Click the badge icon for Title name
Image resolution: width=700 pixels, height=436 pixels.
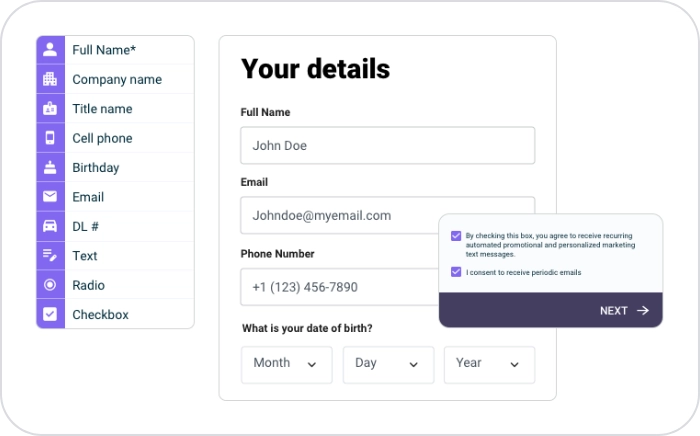click(x=50, y=109)
